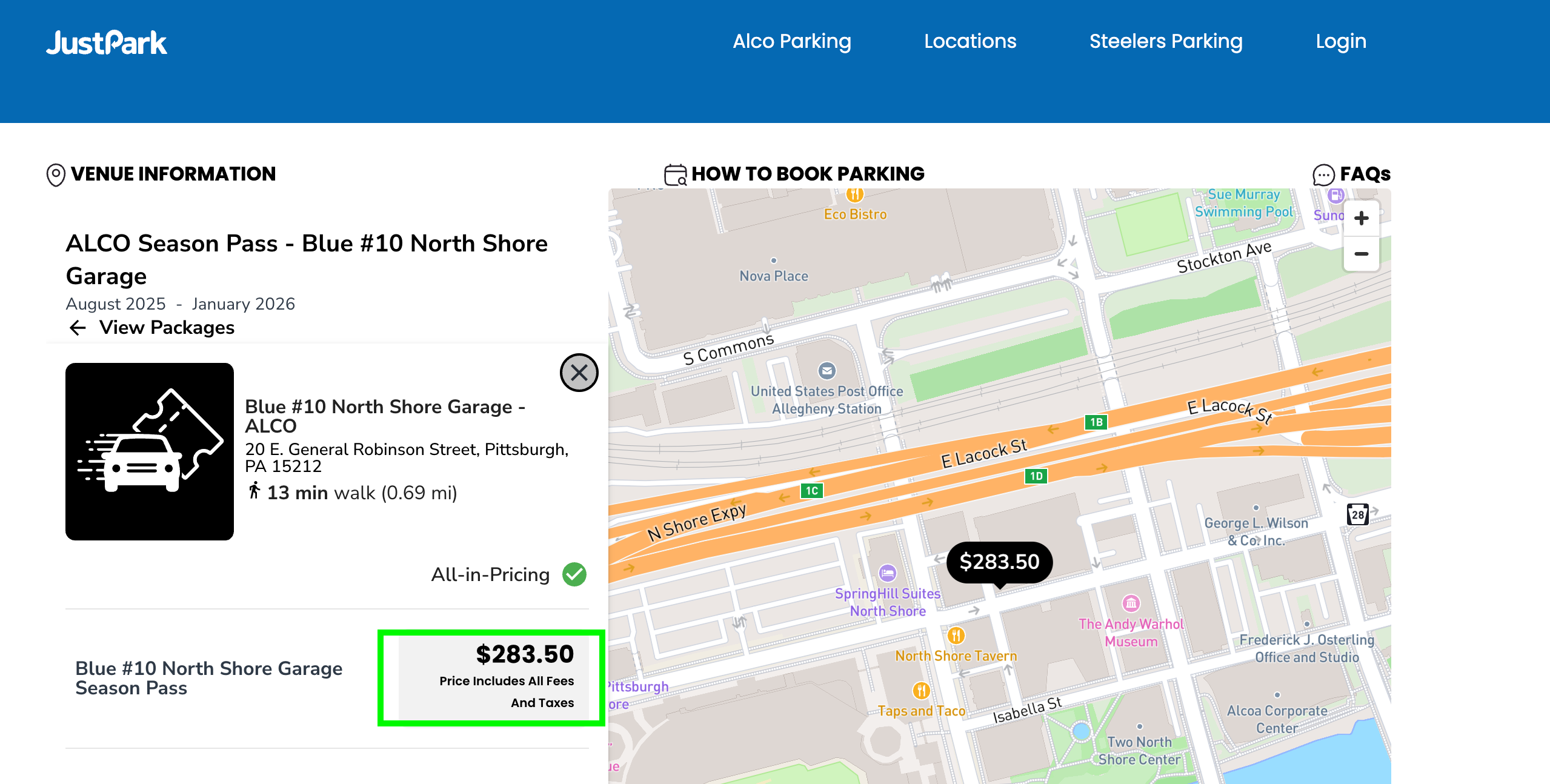Viewport: 1550px width, 784px height.
Task: Close the garage details card
Action: pos(579,373)
